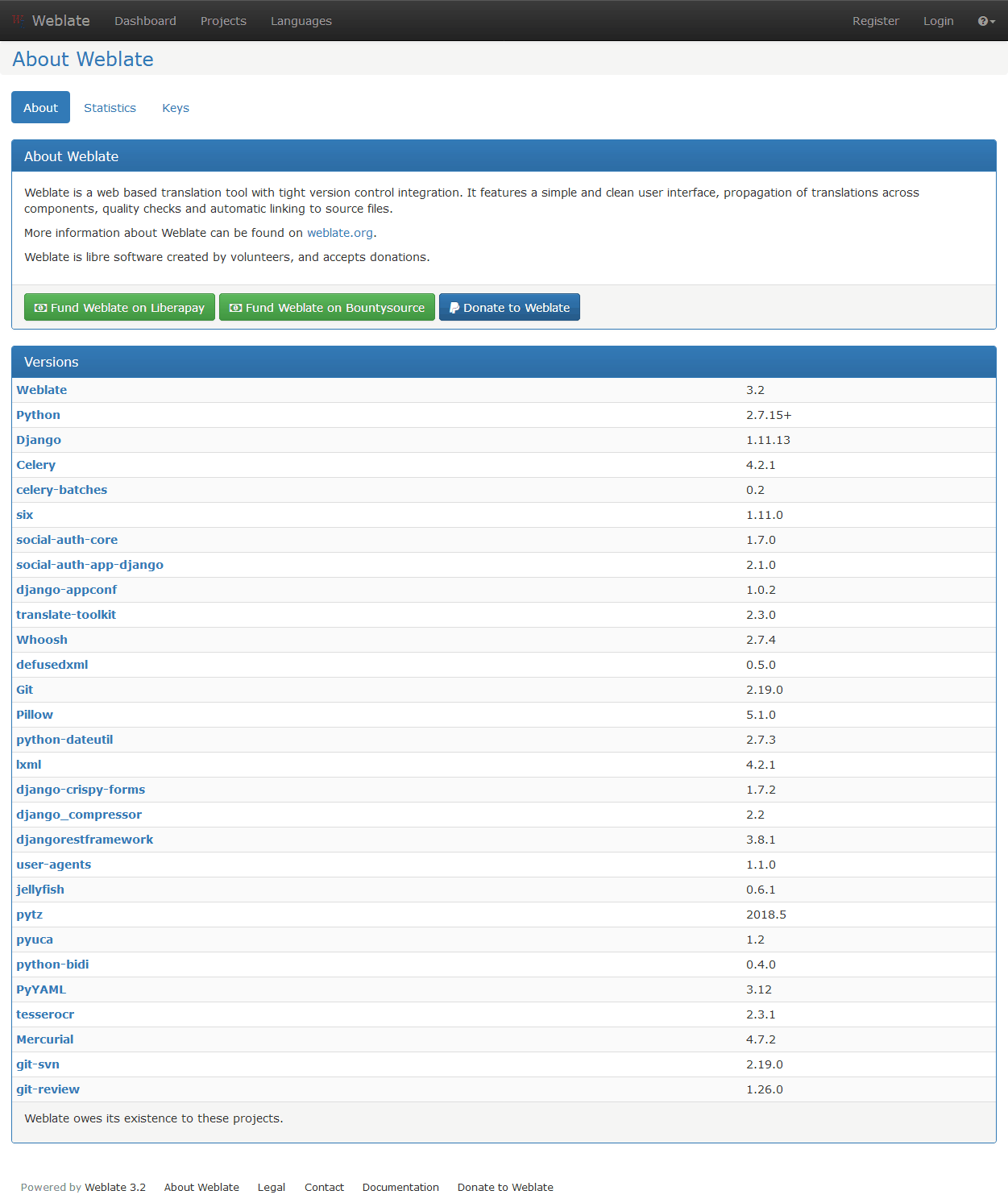Image resolution: width=1008 pixels, height=1203 pixels.
Task: Open the lxml link
Action: coord(29,765)
